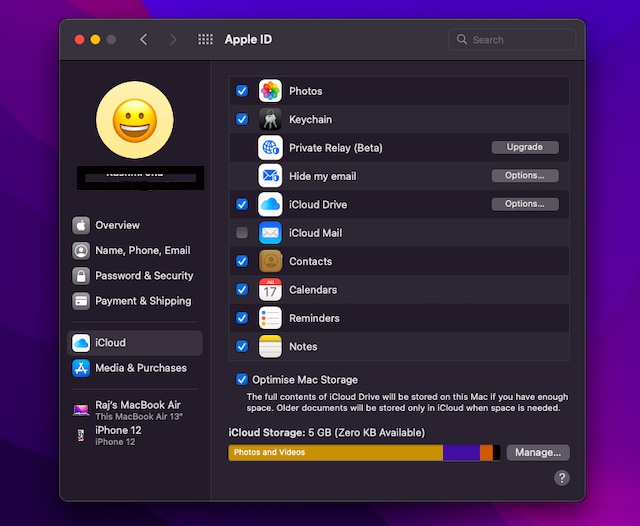
Task: Click the Photos app icon
Action: pos(270,91)
